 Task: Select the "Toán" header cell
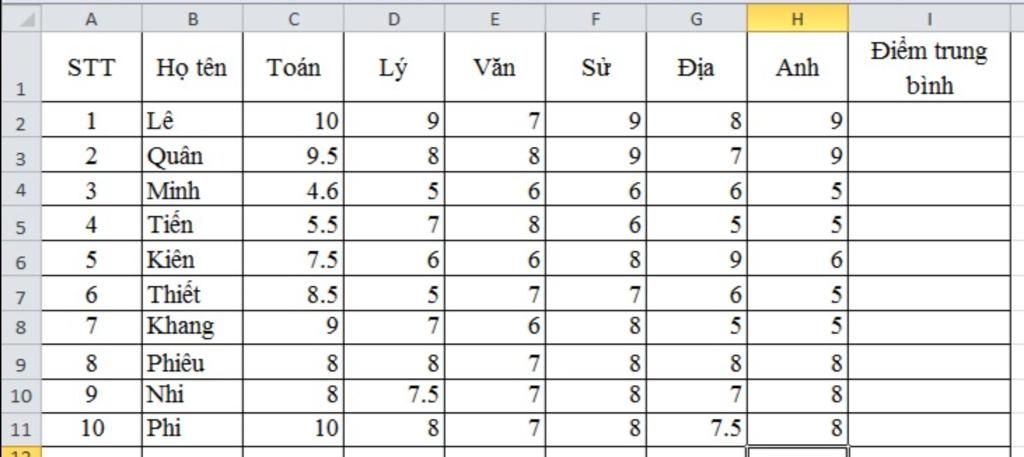pyautogui.click(x=294, y=68)
